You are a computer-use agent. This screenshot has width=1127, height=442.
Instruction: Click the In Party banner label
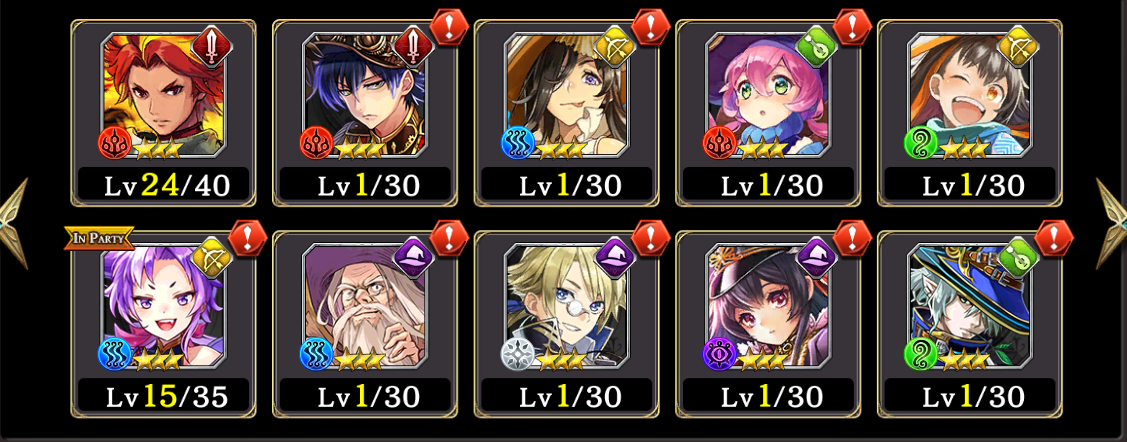point(100,238)
